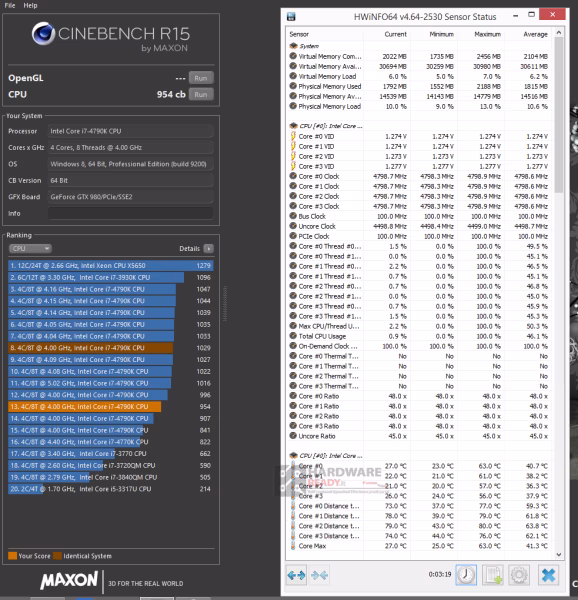
Task: Click the blue X close sensors icon
Action: click(x=548, y=575)
